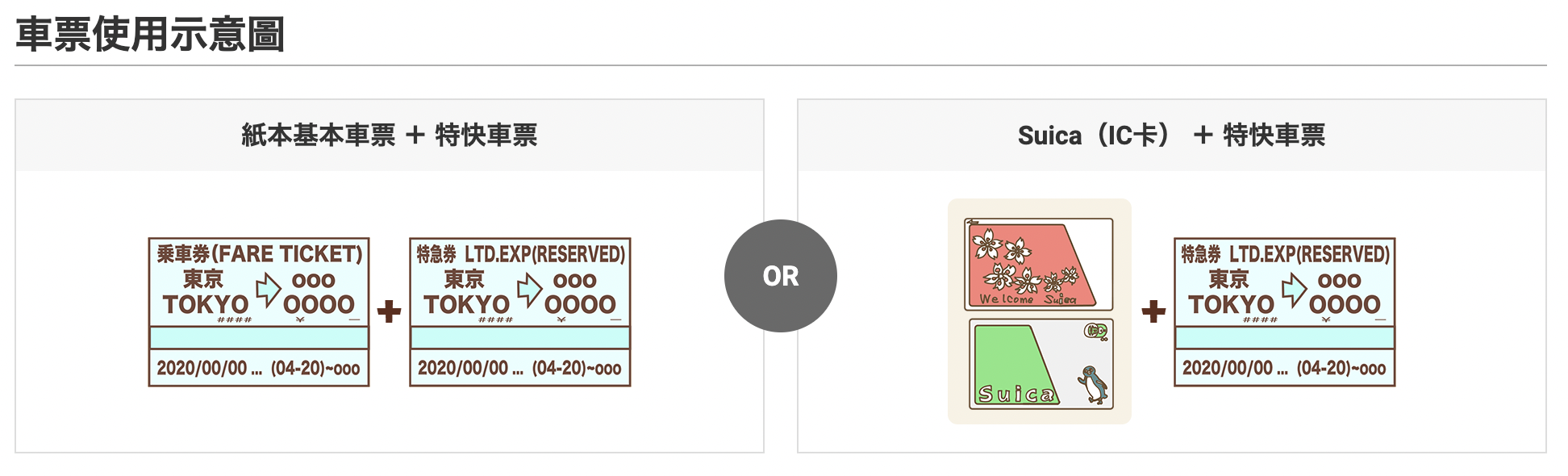Select the 紙本基本車票 + 特快車票 header
This screenshot has width=1568, height=476.
point(390,135)
